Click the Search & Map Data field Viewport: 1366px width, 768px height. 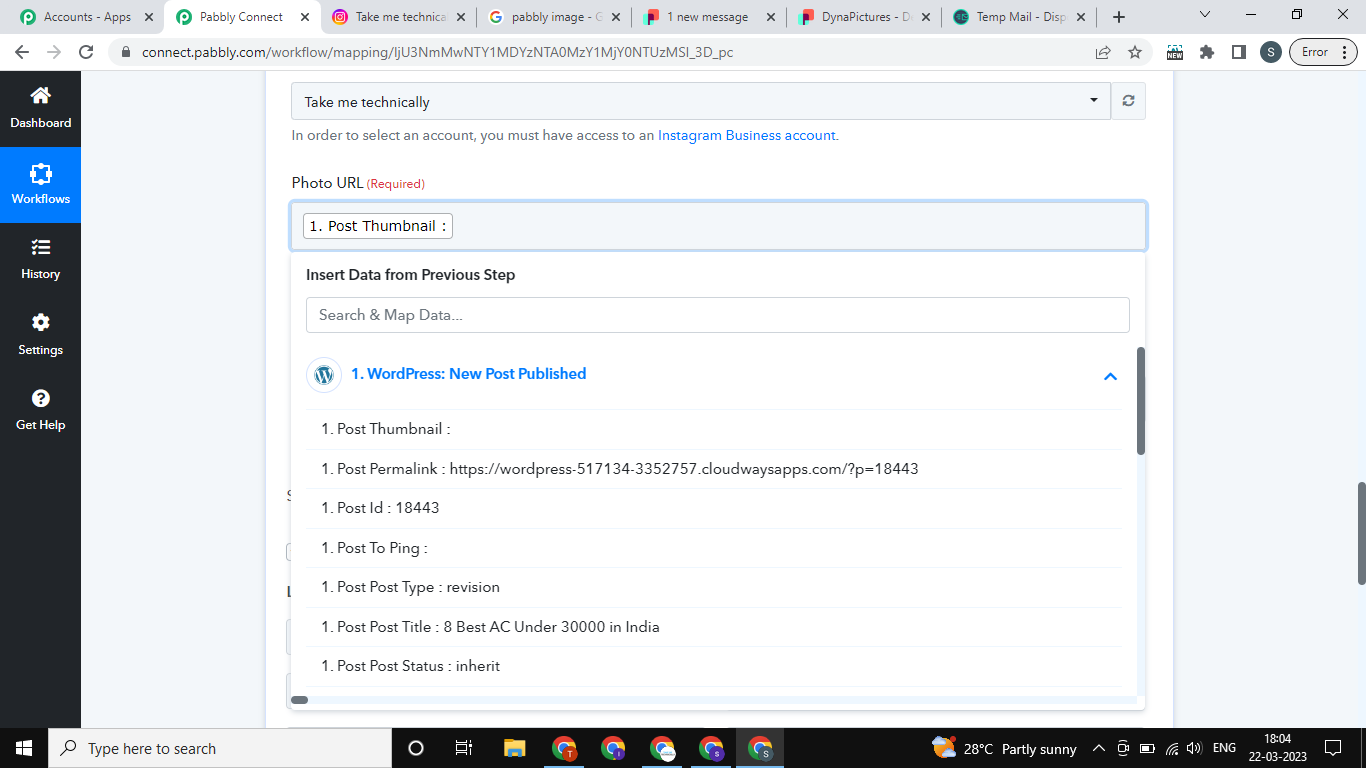(718, 315)
